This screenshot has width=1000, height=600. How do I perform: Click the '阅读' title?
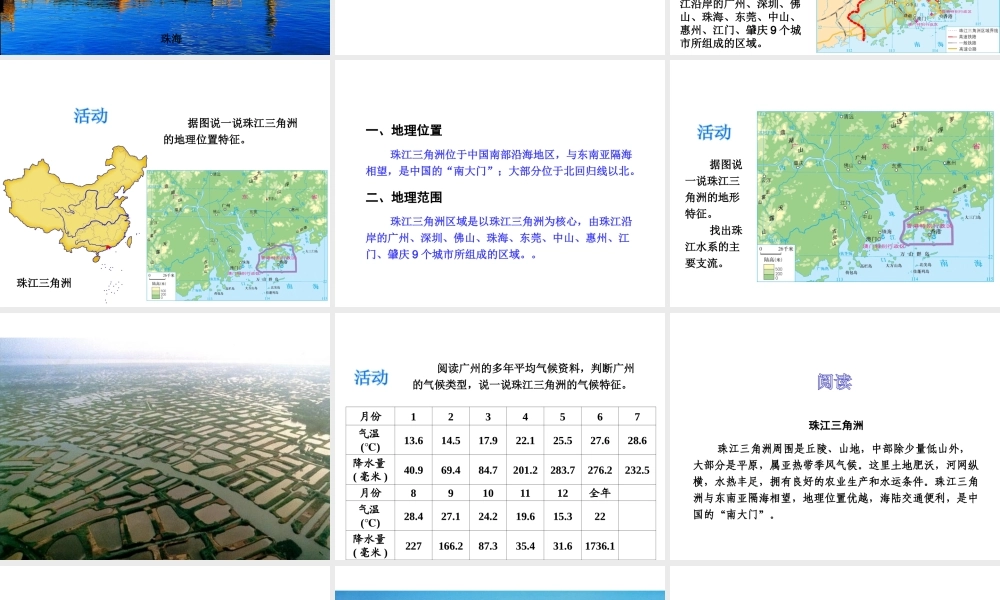tap(834, 381)
